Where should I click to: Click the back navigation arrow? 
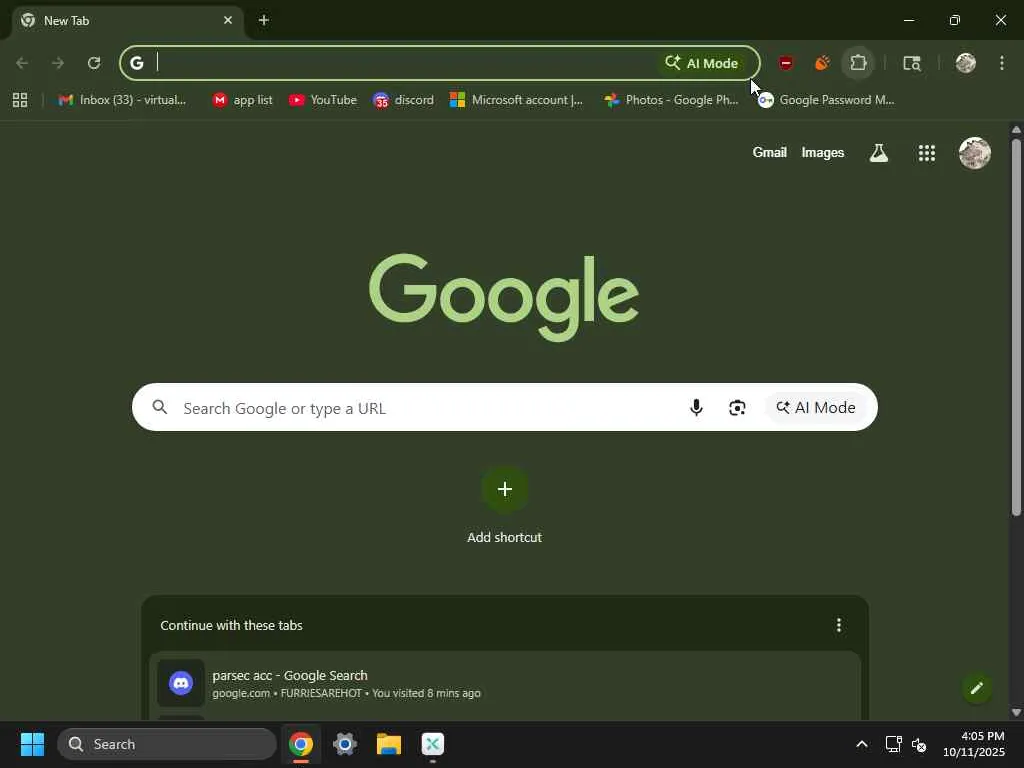click(22, 63)
